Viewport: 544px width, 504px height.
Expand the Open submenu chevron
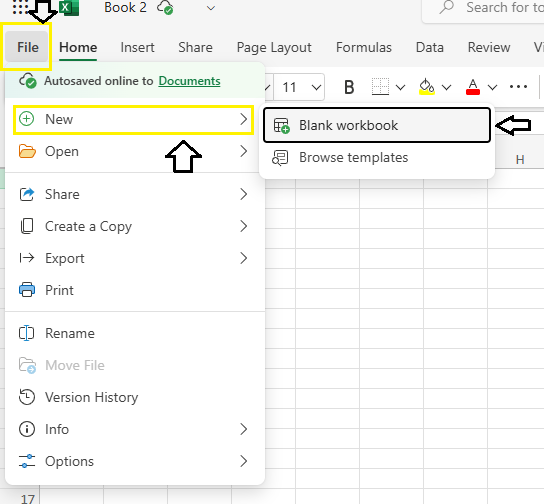pyautogui.click(x=244, y=151)
